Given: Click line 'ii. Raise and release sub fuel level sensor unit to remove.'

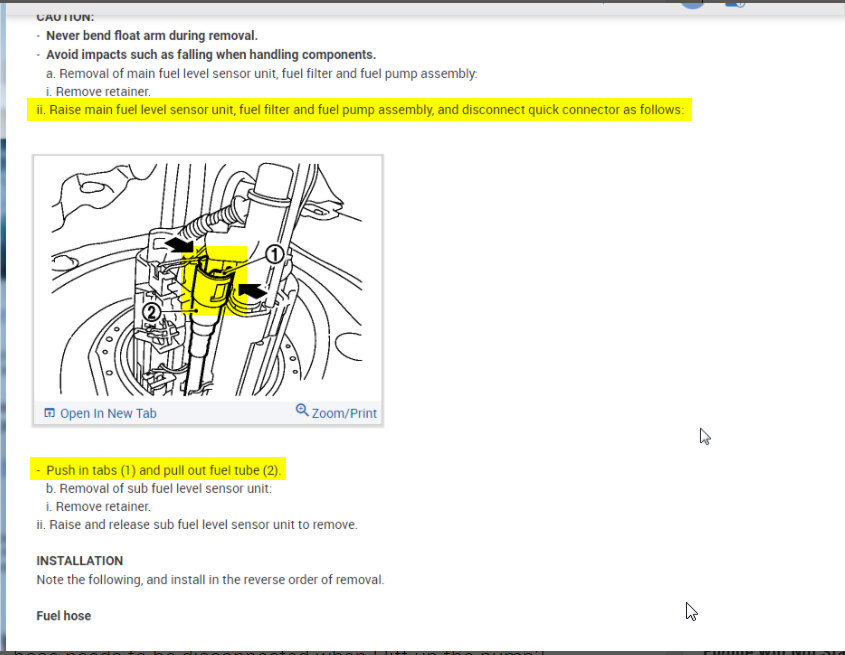Looking at the screenshot, I should (x=197, y=525).
